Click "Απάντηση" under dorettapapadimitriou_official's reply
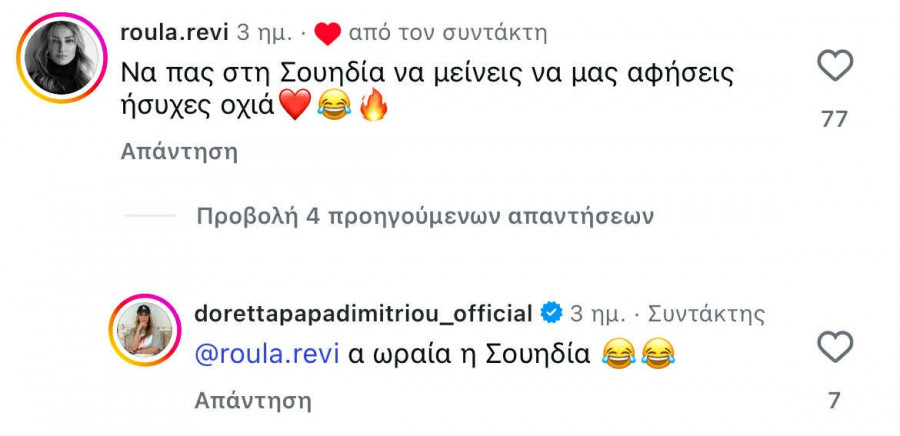The width and height of the screenshot is (900, 436). (253, 401)
